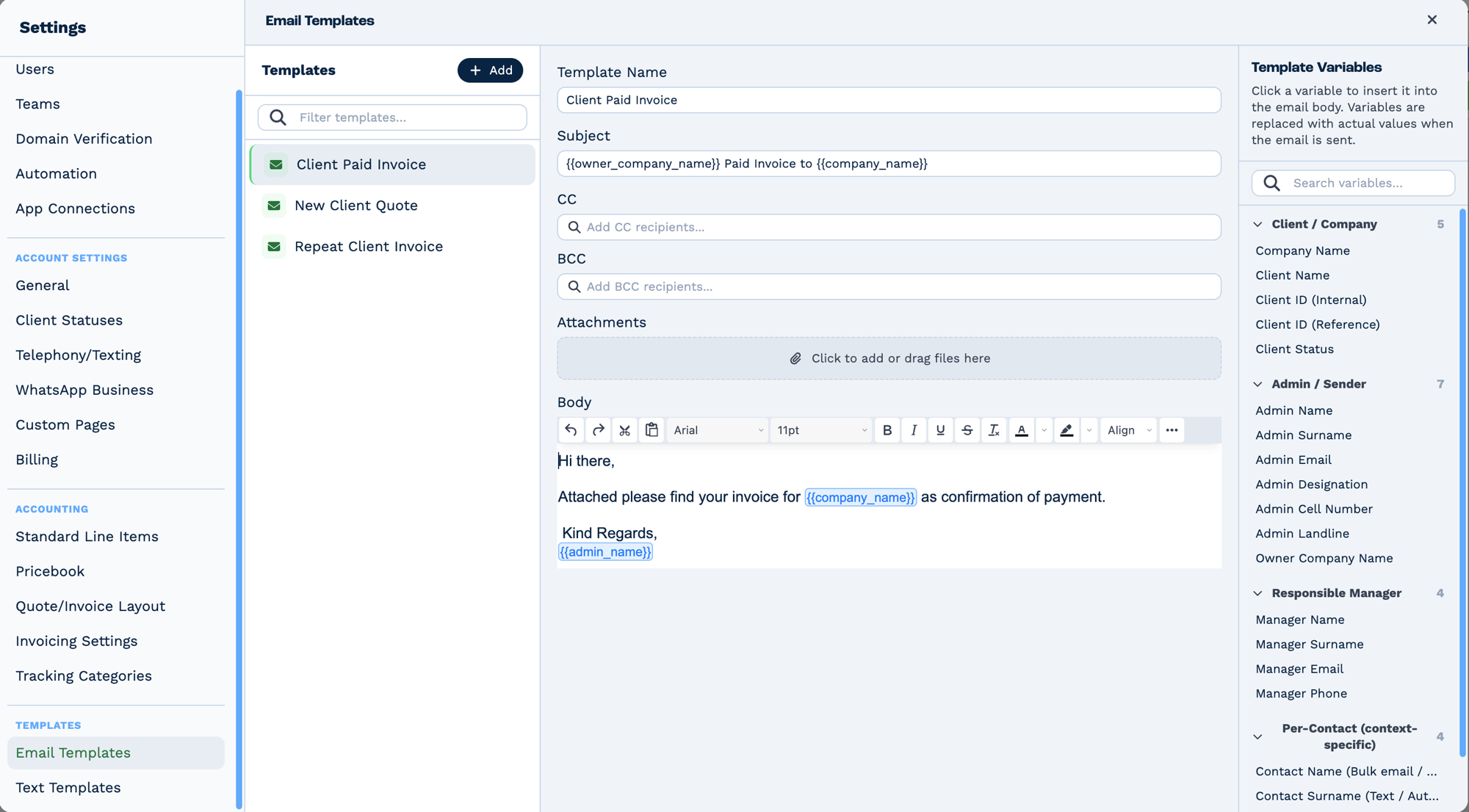Open Domain Verification settings

(84, 139)
